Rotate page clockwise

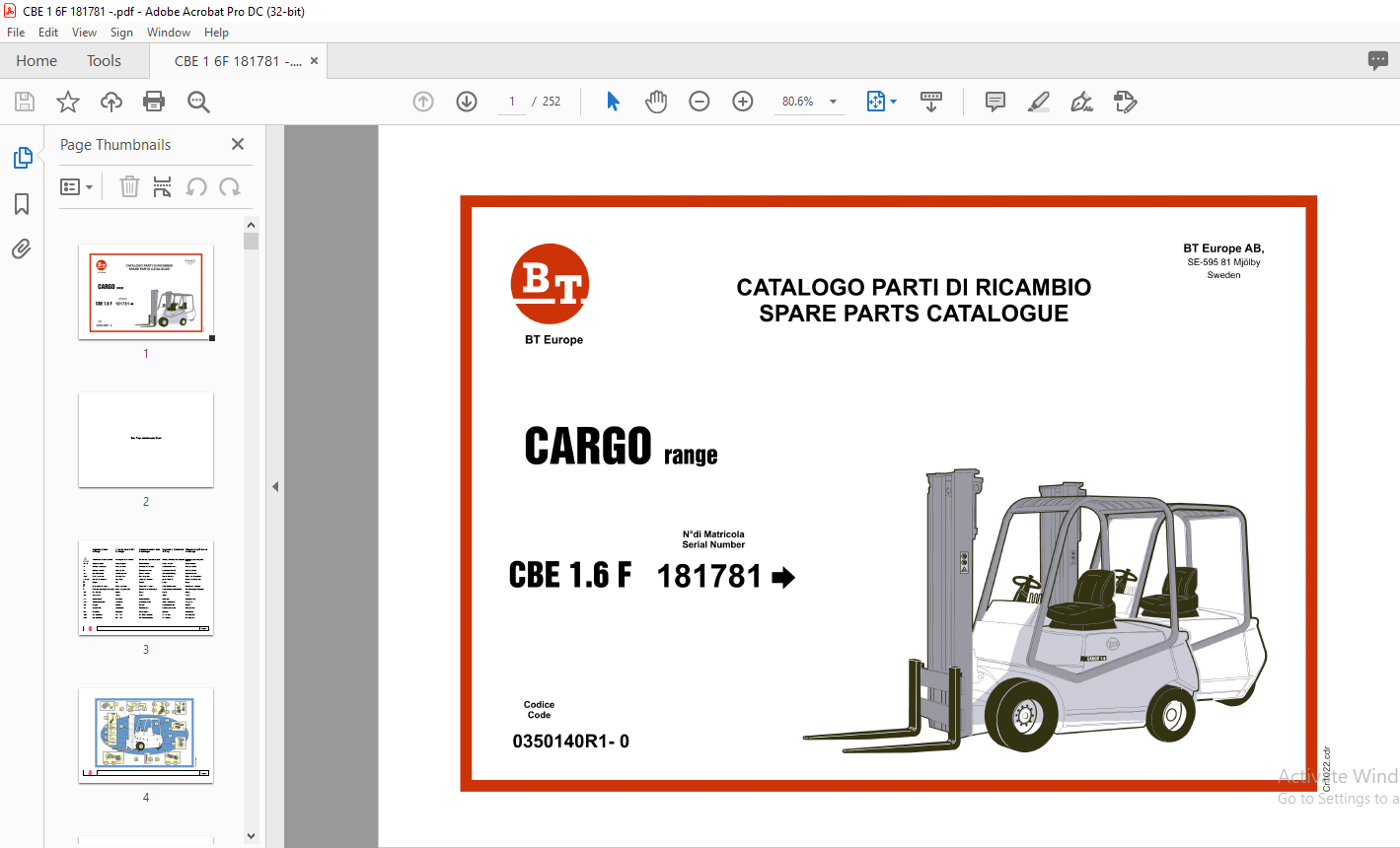(x=230, y=186)
